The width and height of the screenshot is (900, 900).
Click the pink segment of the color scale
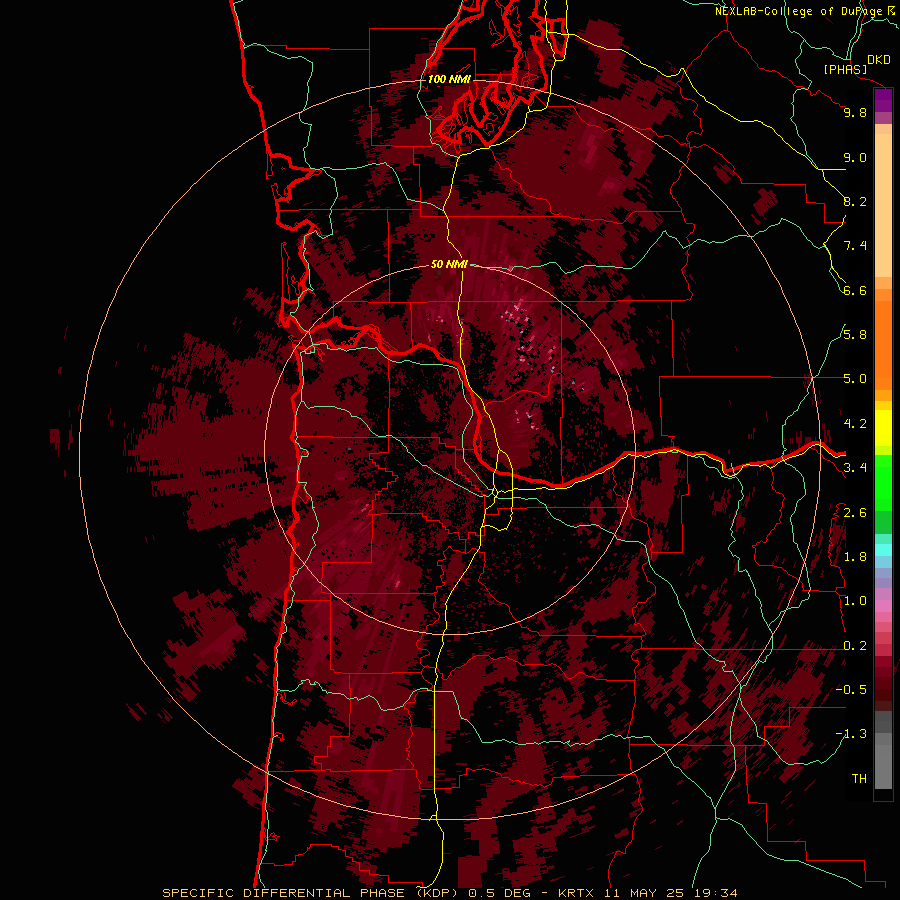click(x=883, y=606)
